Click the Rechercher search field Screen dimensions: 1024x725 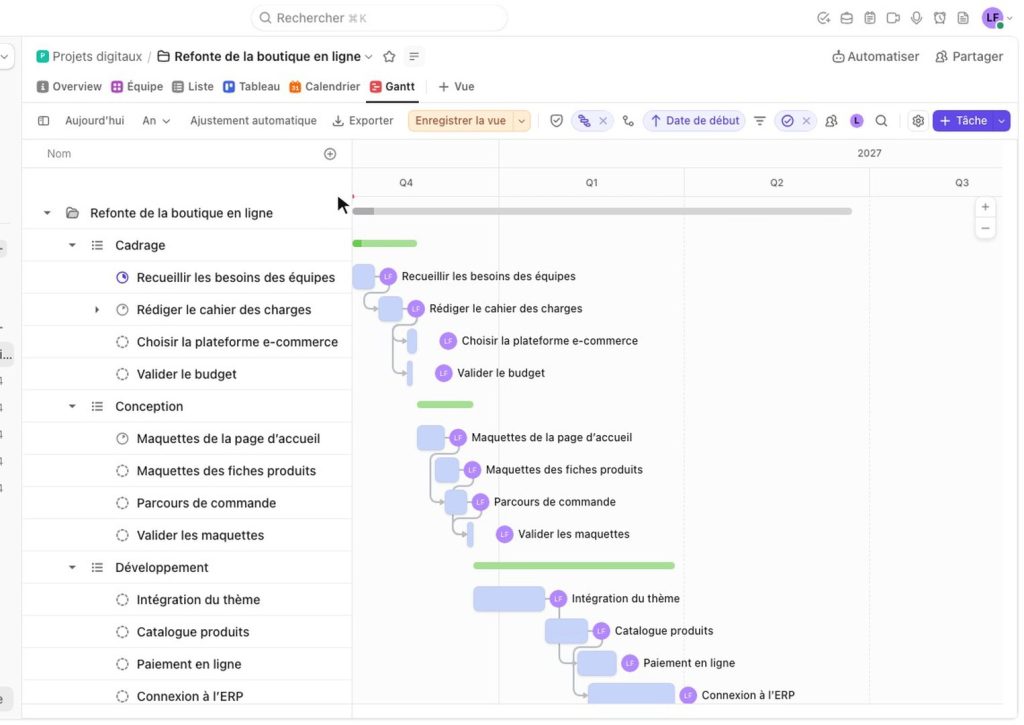pyautogui.click(x=379, y=18)
